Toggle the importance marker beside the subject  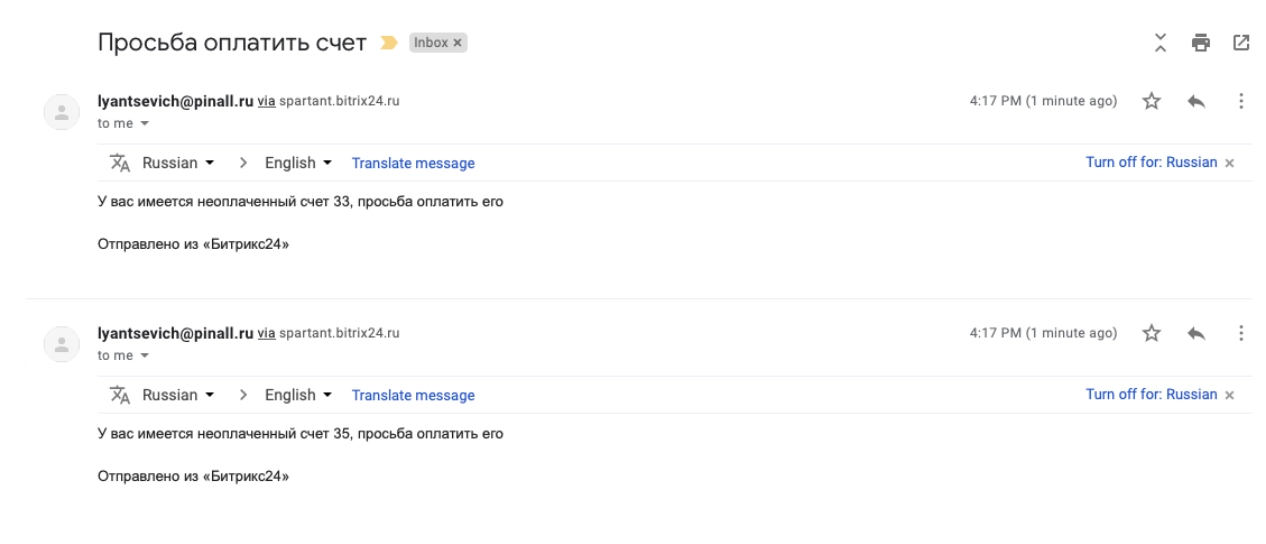click(389, 44)
